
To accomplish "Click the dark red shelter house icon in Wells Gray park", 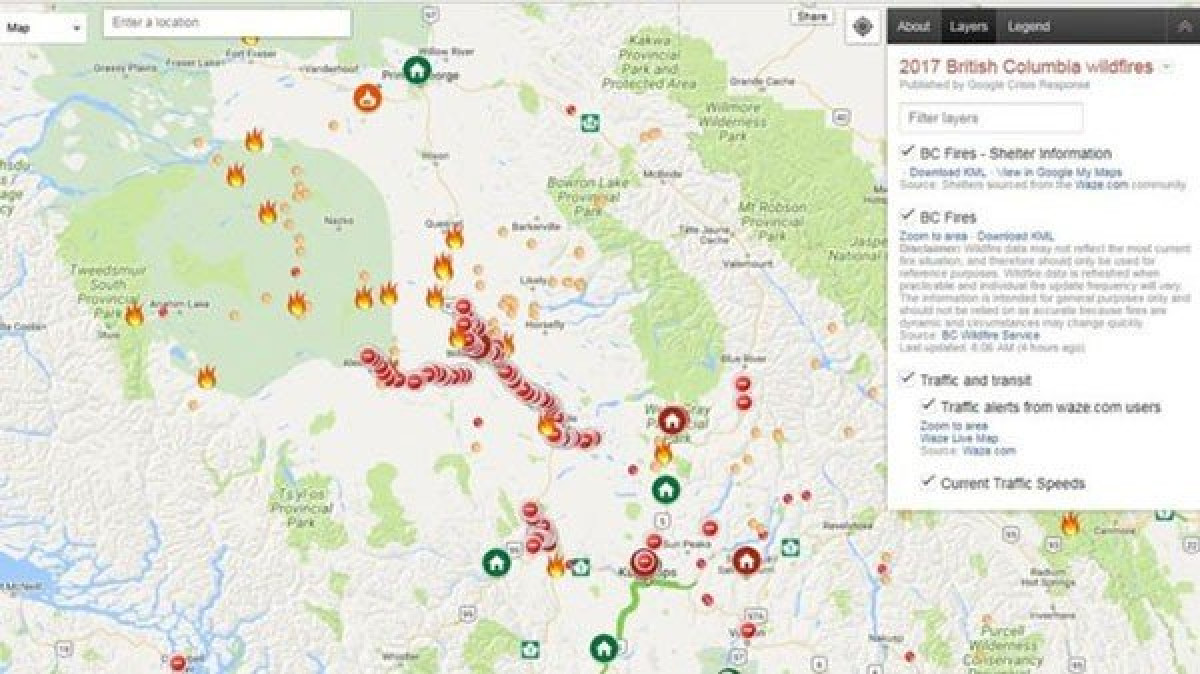I will [x=674, y=420].
